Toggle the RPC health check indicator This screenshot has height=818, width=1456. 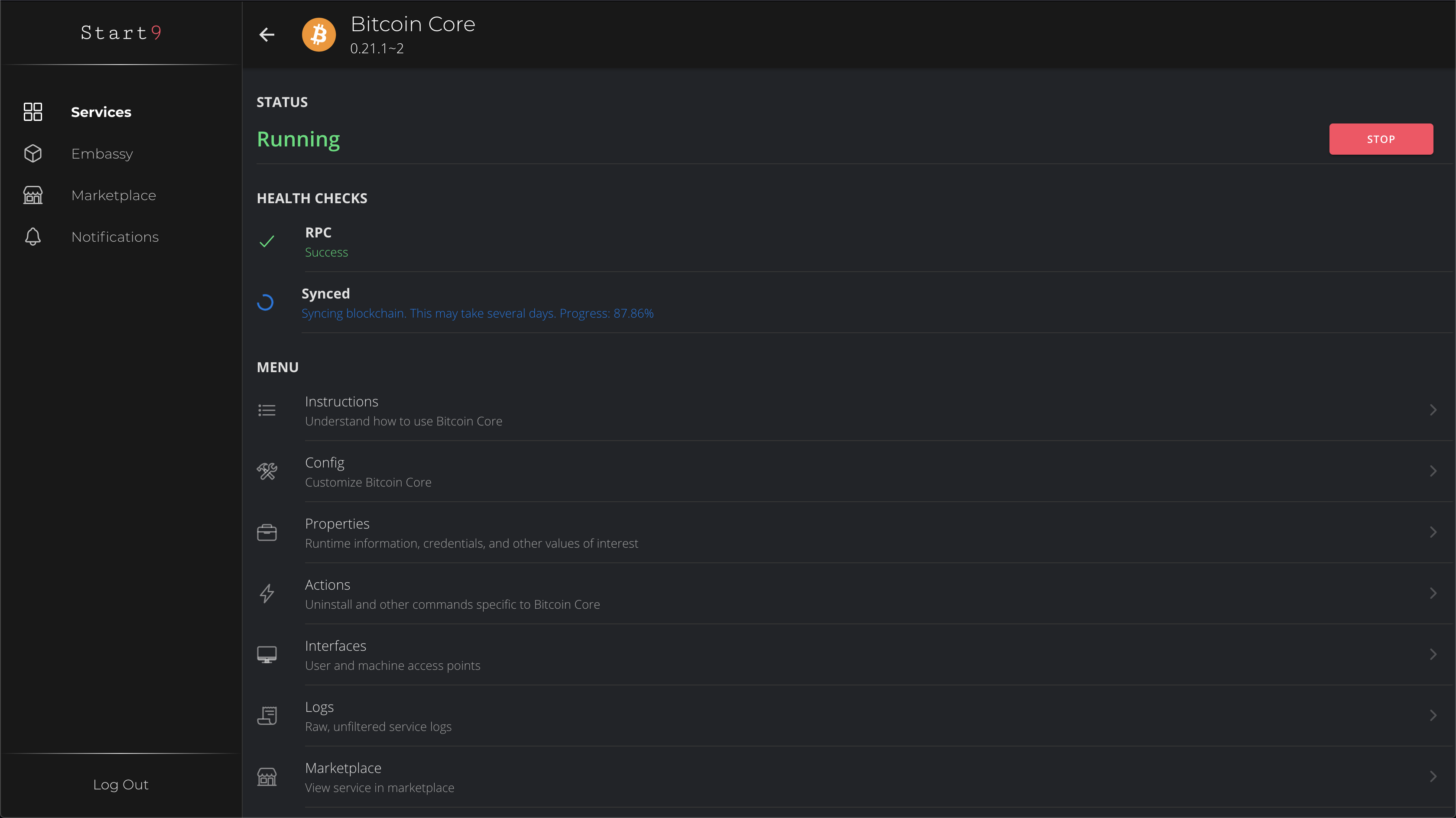(267, 241)
